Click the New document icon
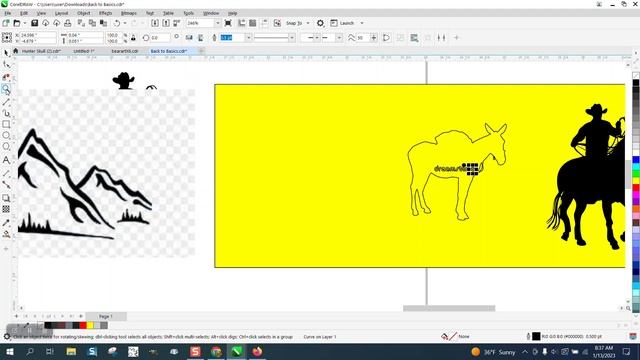 tap(6, 23)
